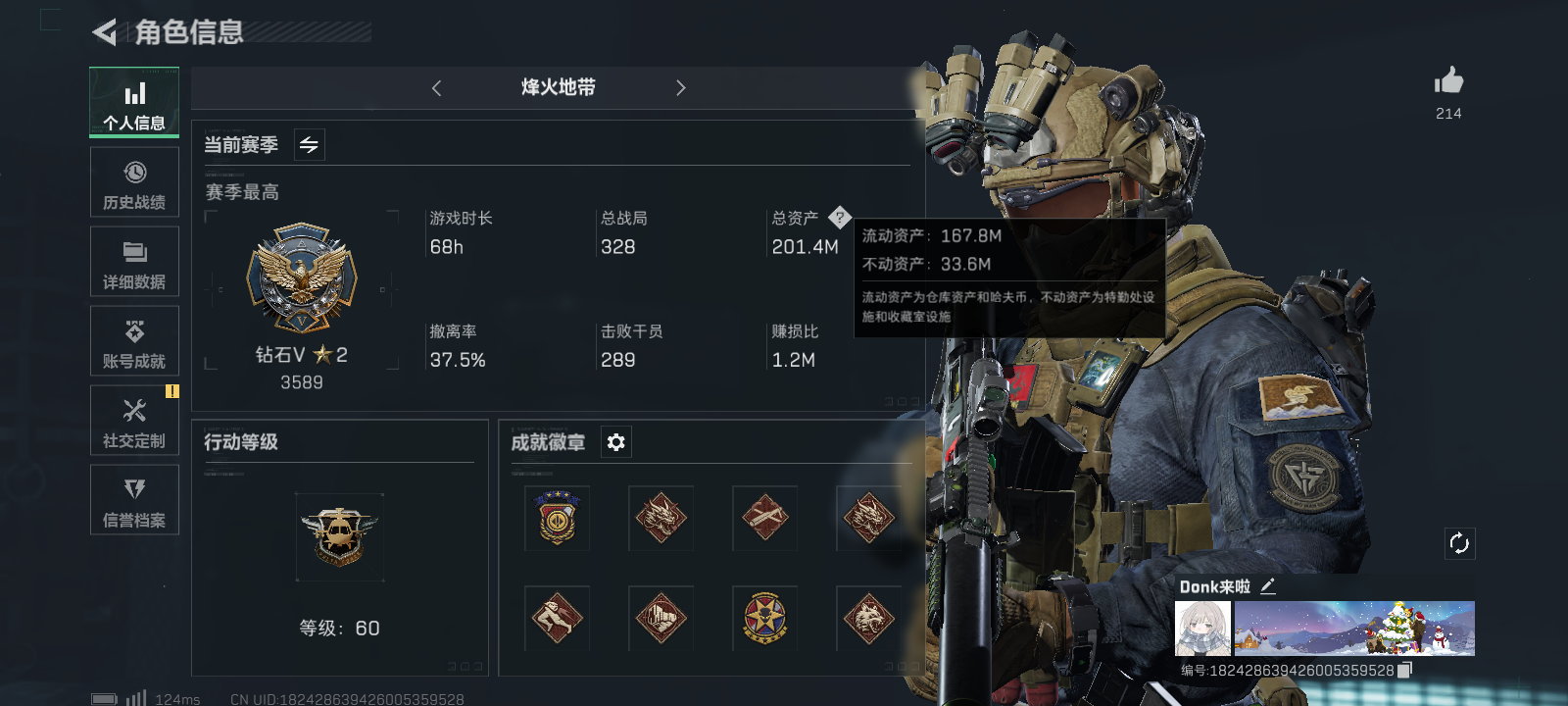Copy the player ID number

[x=1405, y=670]
